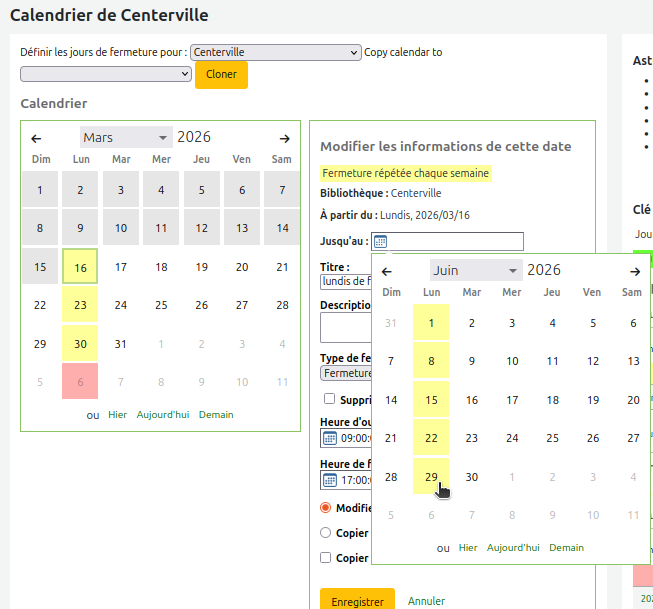The height and width of the screenshot is (609, 653).
Task: Click Aujourd'hui link in Juin datepicker
Action: tap(513, 548)
